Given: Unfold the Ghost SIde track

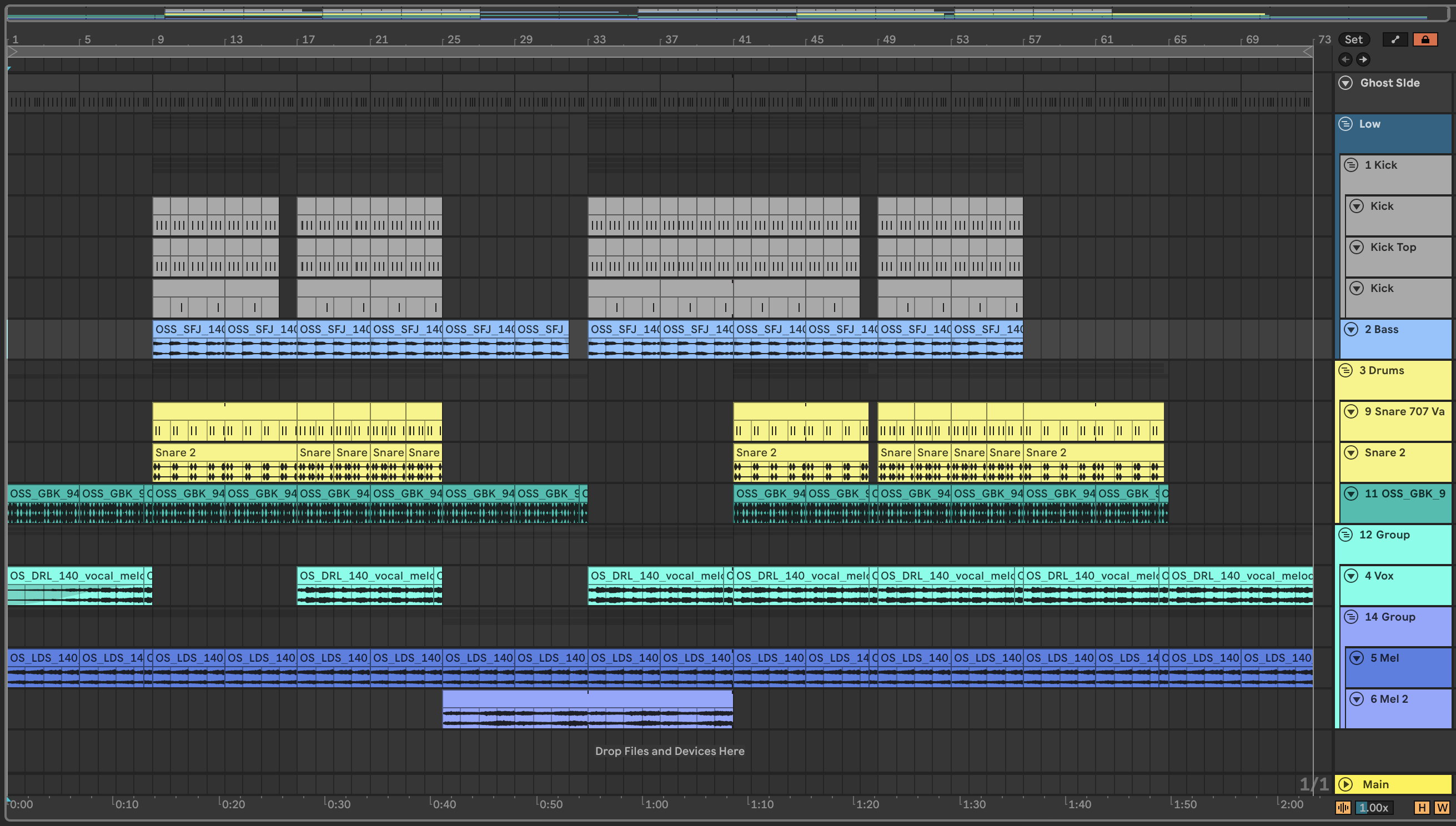Looking at the screenshot, I should 1345,83.
